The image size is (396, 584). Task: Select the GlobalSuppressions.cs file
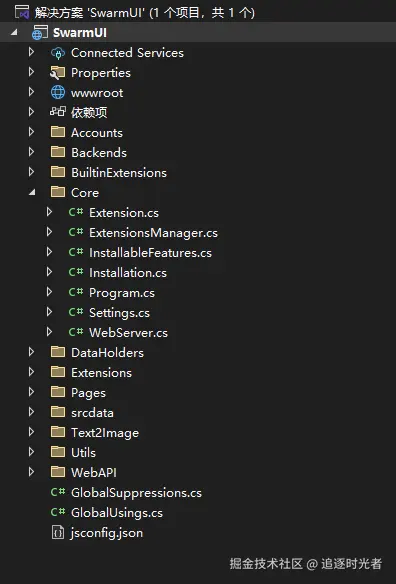pos(136,493)
